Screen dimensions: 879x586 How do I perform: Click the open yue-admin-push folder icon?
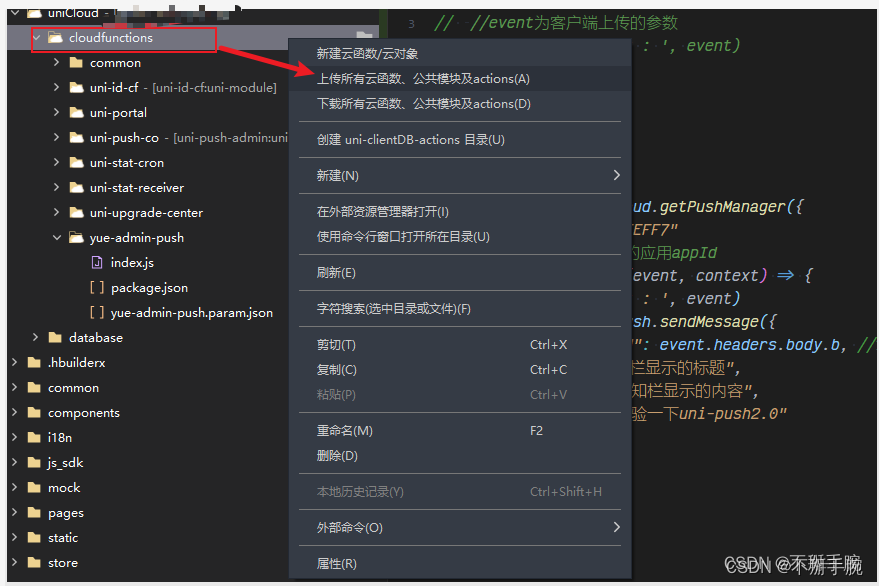[76, 237]
